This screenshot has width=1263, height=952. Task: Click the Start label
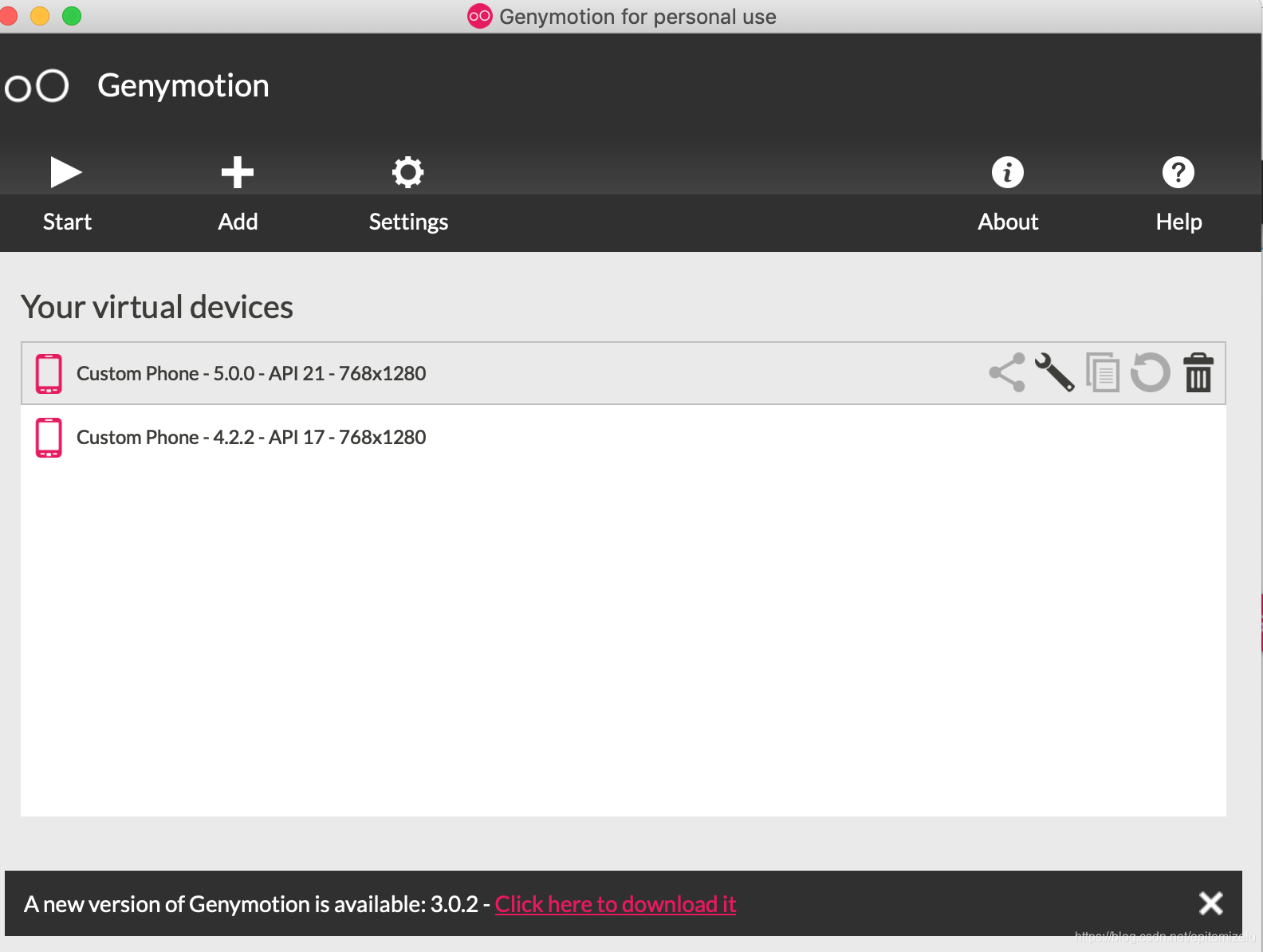pos(67,222)
